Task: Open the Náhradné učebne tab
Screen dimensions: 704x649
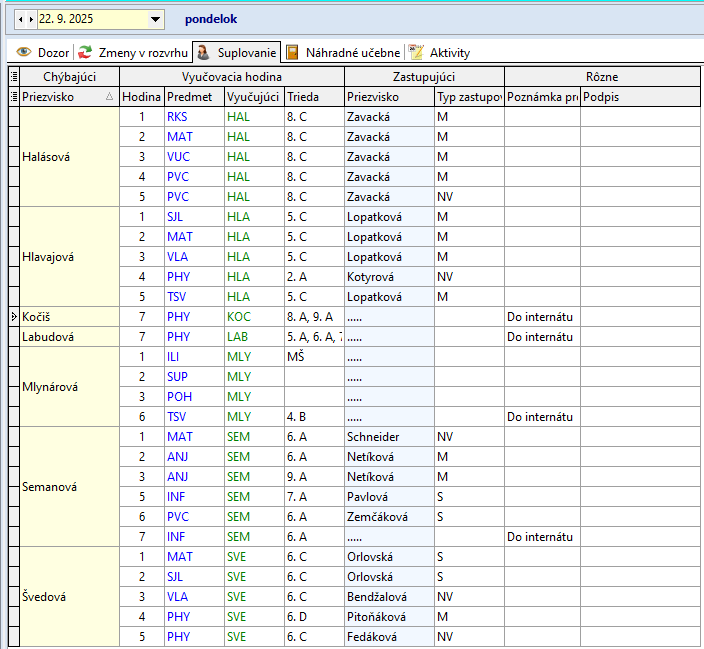Action: (x=343, y=52)
